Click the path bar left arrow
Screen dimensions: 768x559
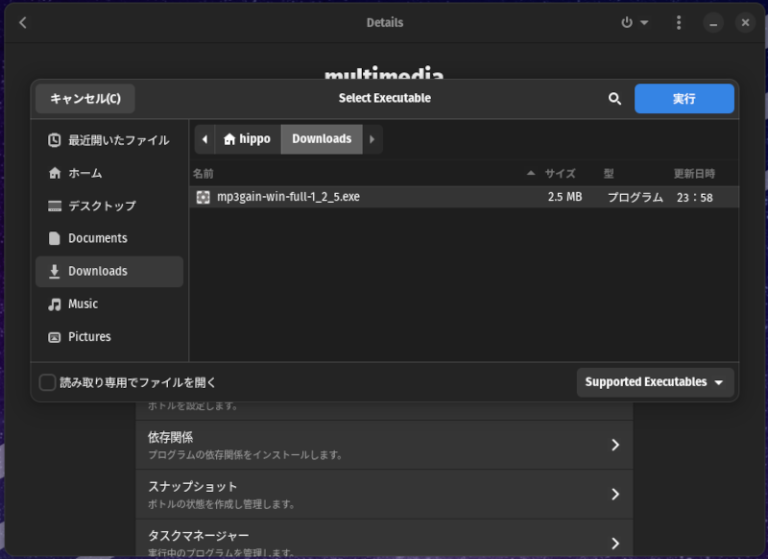click(x=205, y=139)
